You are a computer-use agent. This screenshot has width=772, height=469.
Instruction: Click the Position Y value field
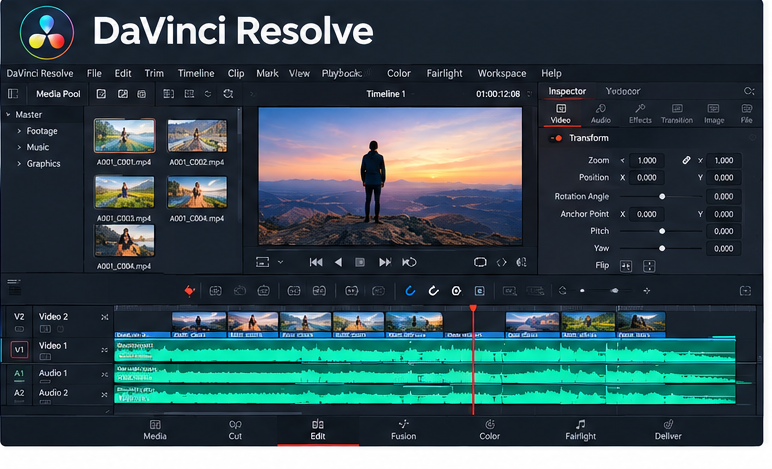[x=723, y=178]
